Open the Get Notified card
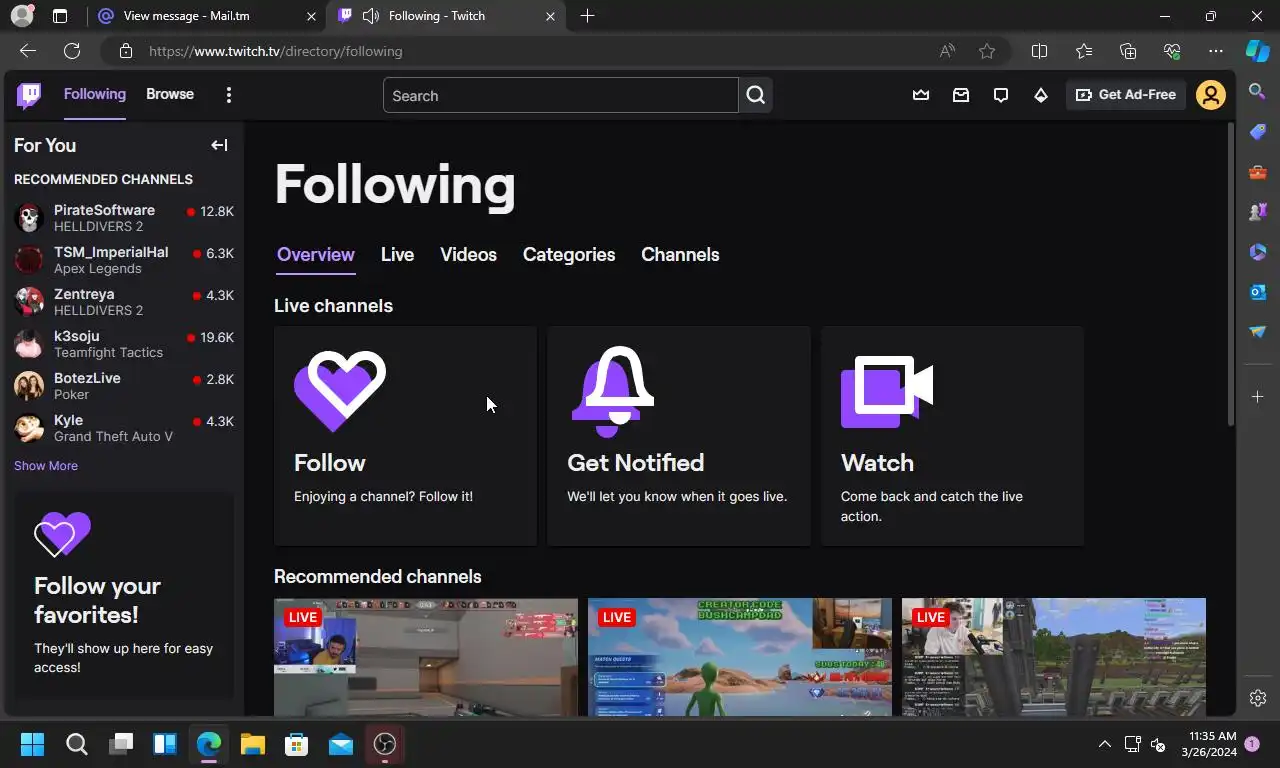Viewport: 1280px width, 768px height. (679, 436)
